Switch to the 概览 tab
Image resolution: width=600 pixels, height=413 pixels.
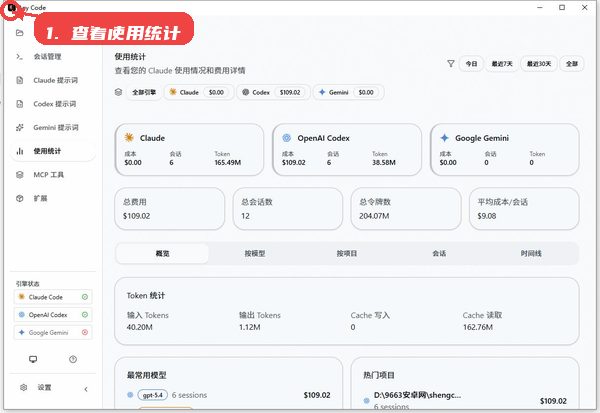pos(162,253)
